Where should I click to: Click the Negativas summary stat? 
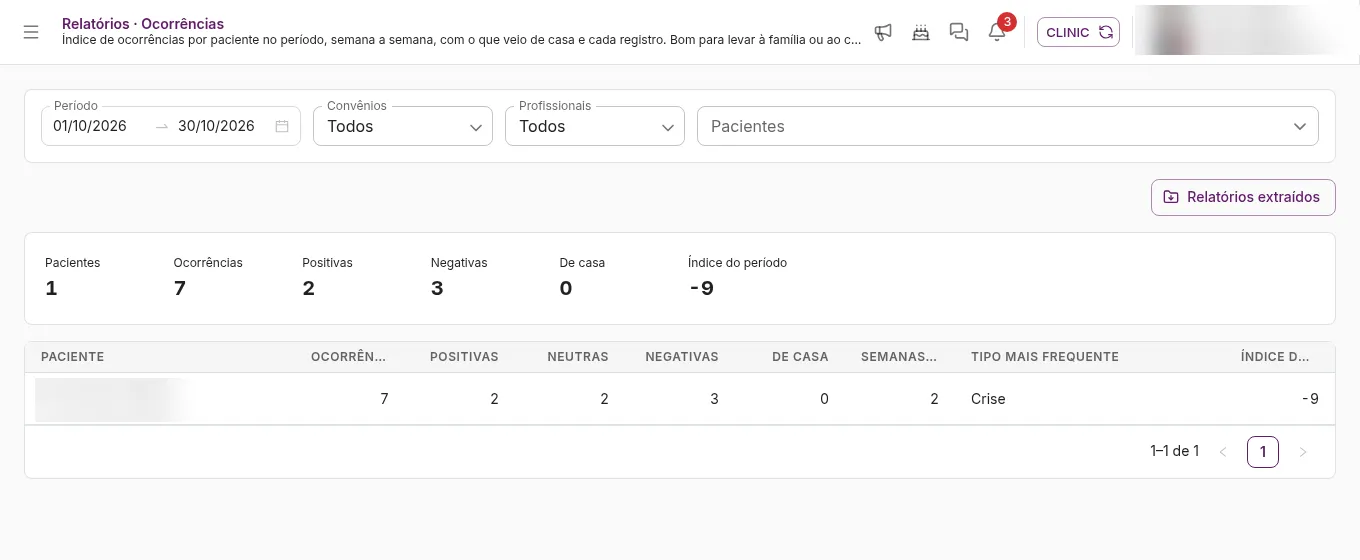coord(459,277)
